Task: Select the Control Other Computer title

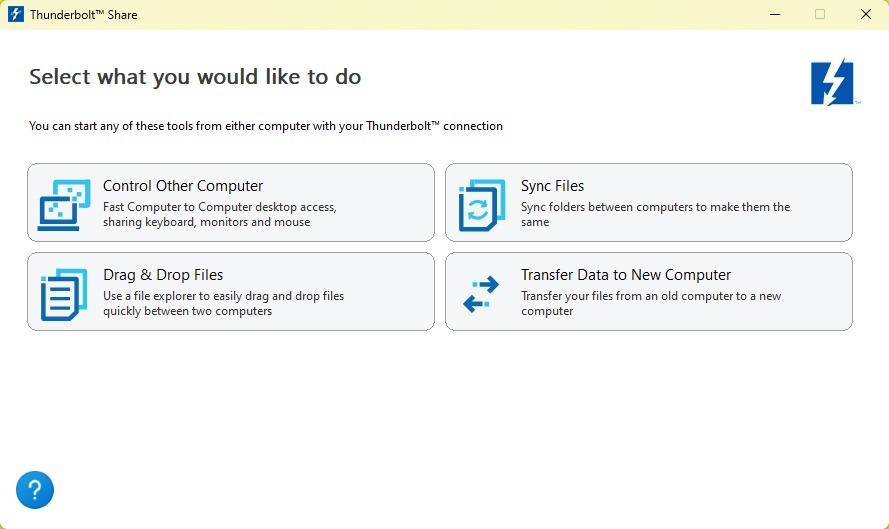Action: [183, 186]
